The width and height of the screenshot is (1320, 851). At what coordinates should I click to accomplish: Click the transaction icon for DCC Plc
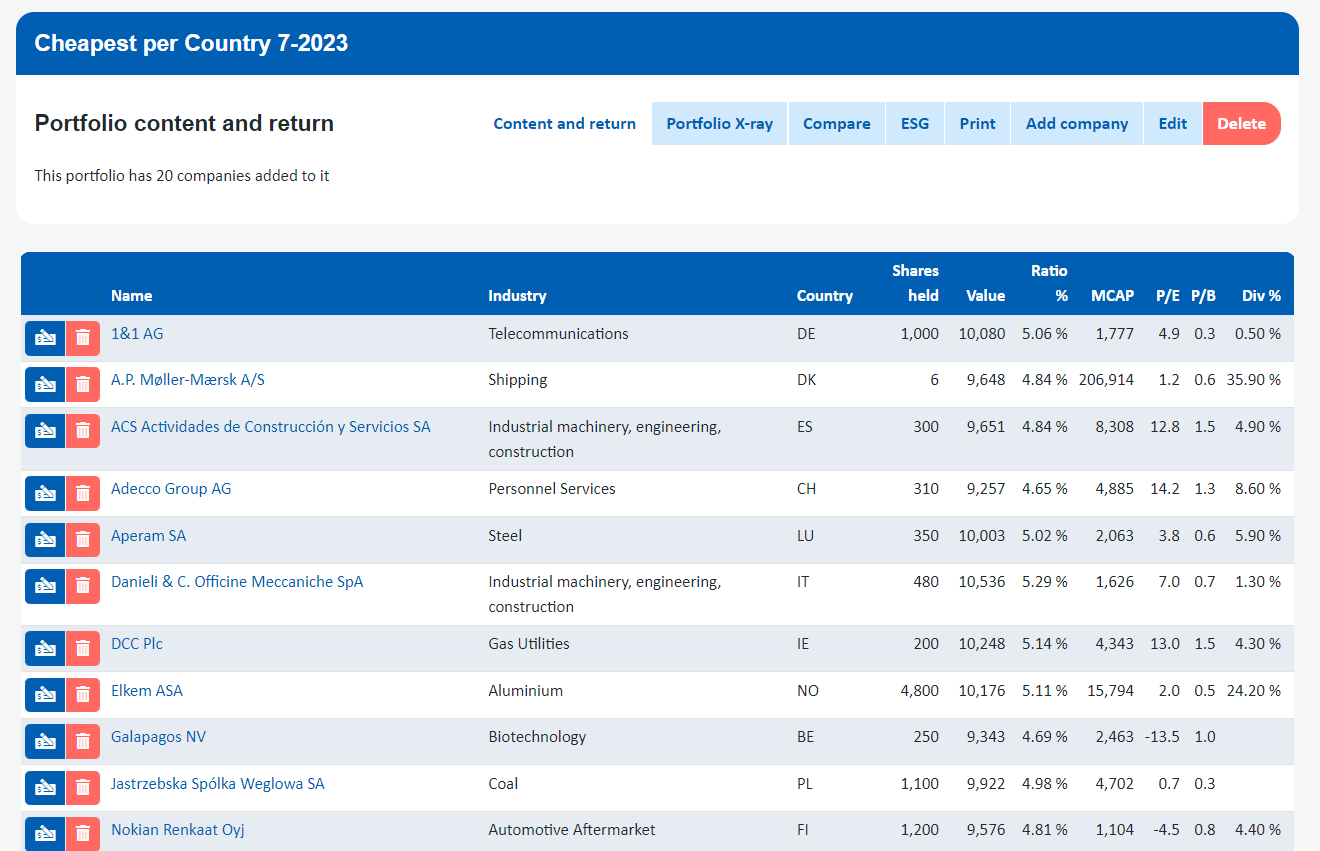45,648
